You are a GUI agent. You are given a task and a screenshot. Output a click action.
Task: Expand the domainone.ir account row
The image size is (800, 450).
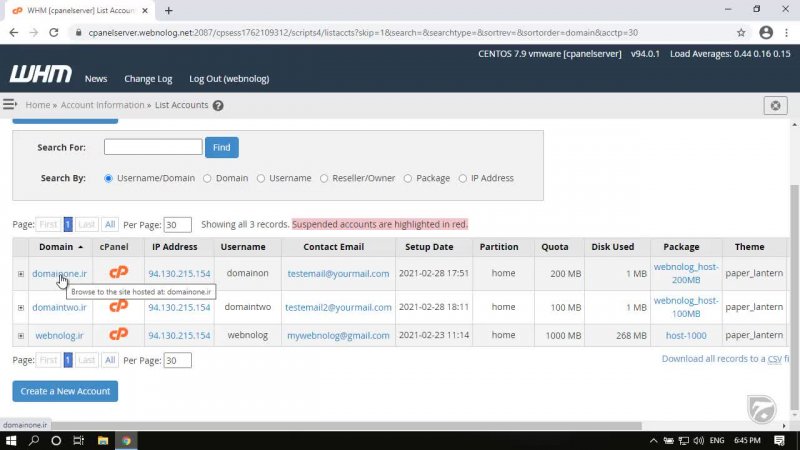pos(20,274)
